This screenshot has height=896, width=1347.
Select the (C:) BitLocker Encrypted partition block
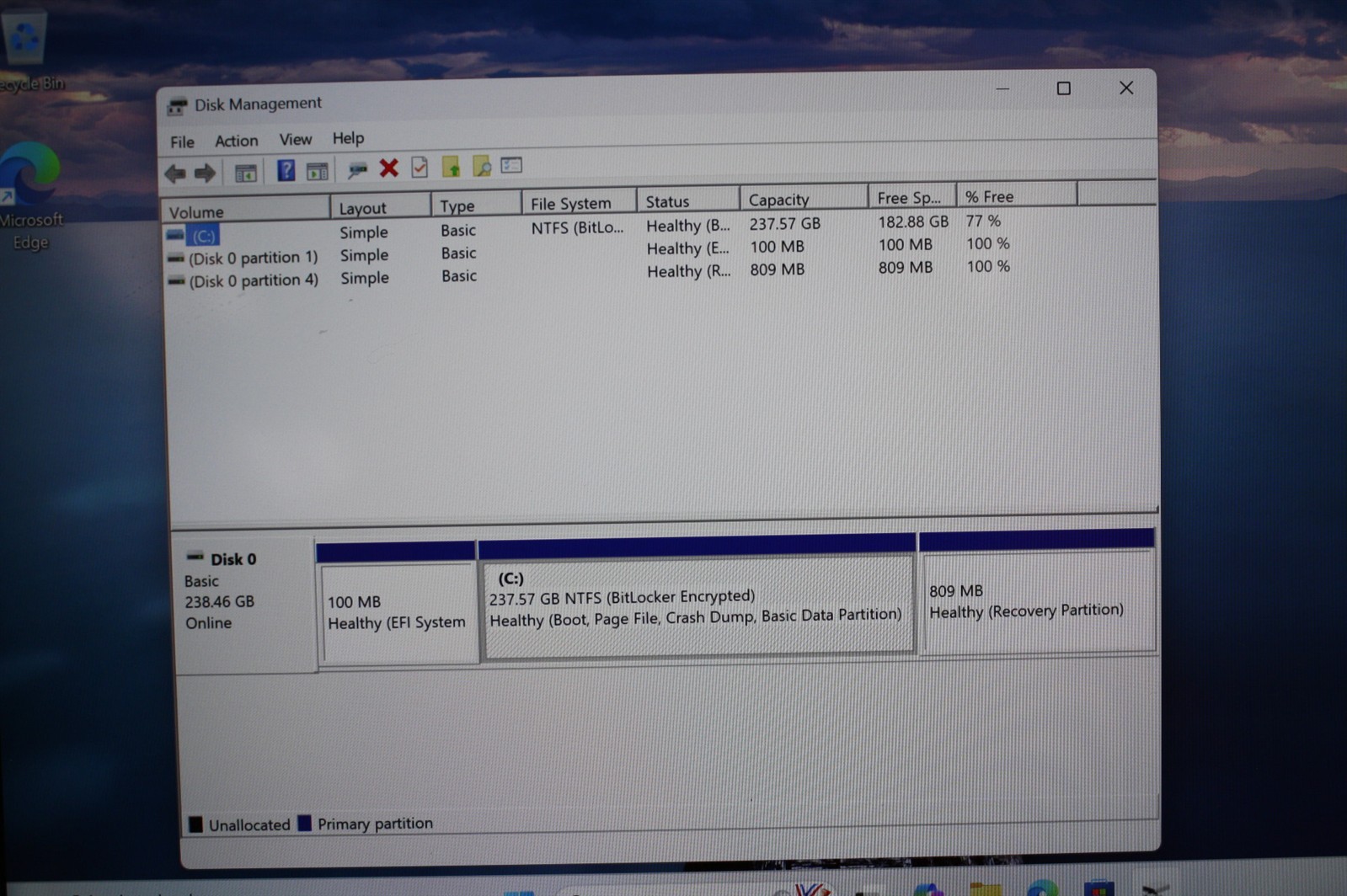[698, 596]
